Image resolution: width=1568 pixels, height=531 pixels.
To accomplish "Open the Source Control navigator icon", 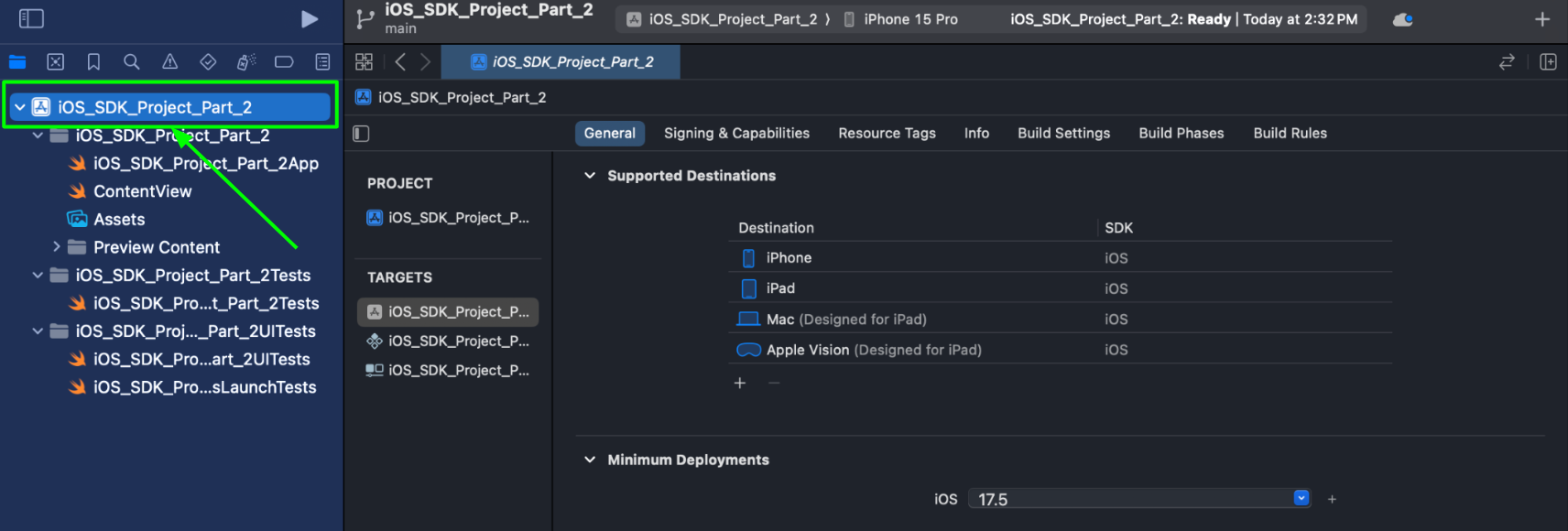I will point(56,62).
